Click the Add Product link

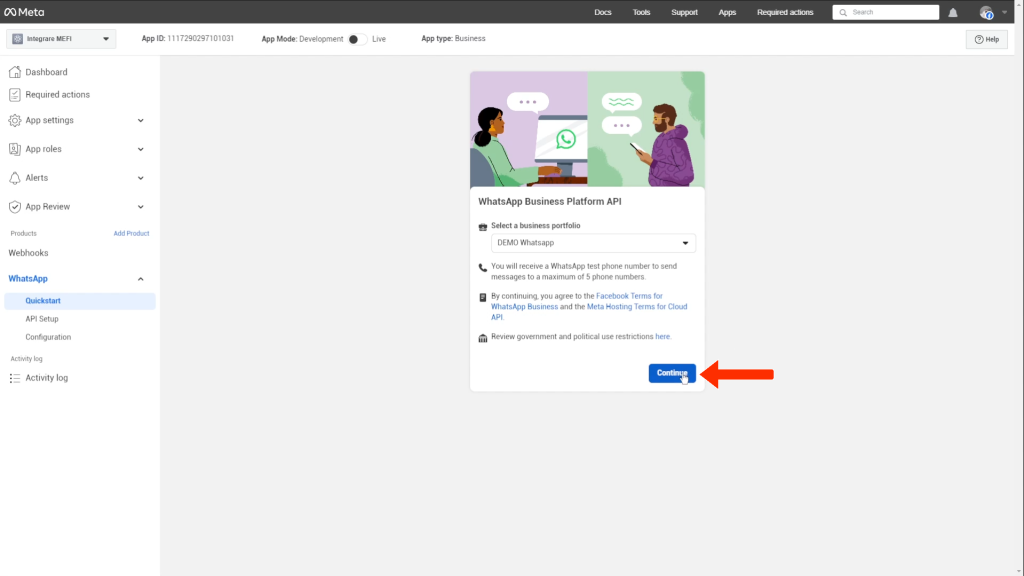tap(131, 233)
